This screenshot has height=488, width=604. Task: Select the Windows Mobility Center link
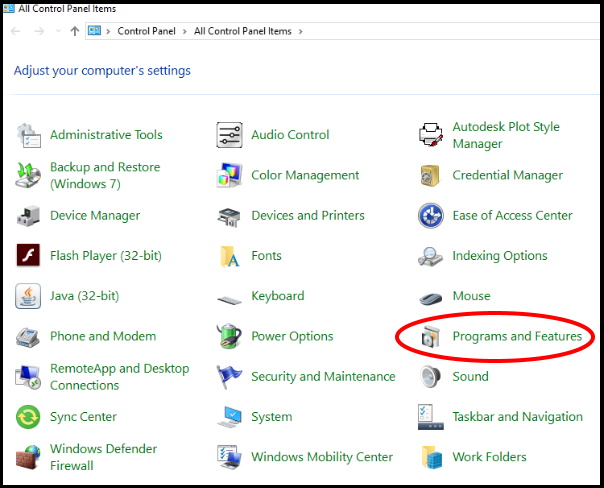pyautogui.click(x=322, y=457)
